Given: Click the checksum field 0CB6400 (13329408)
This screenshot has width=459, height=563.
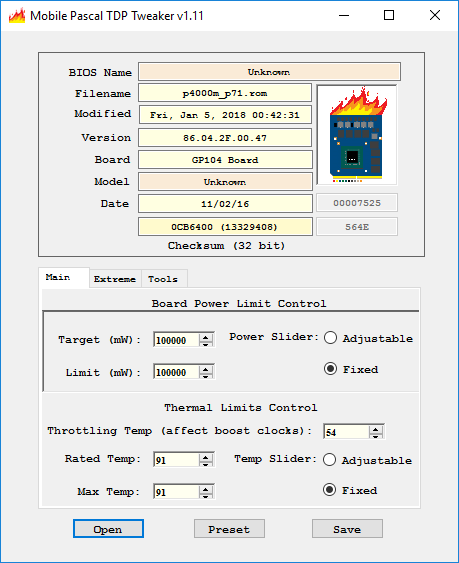Looking at the screenshot, I should (225, 227).
